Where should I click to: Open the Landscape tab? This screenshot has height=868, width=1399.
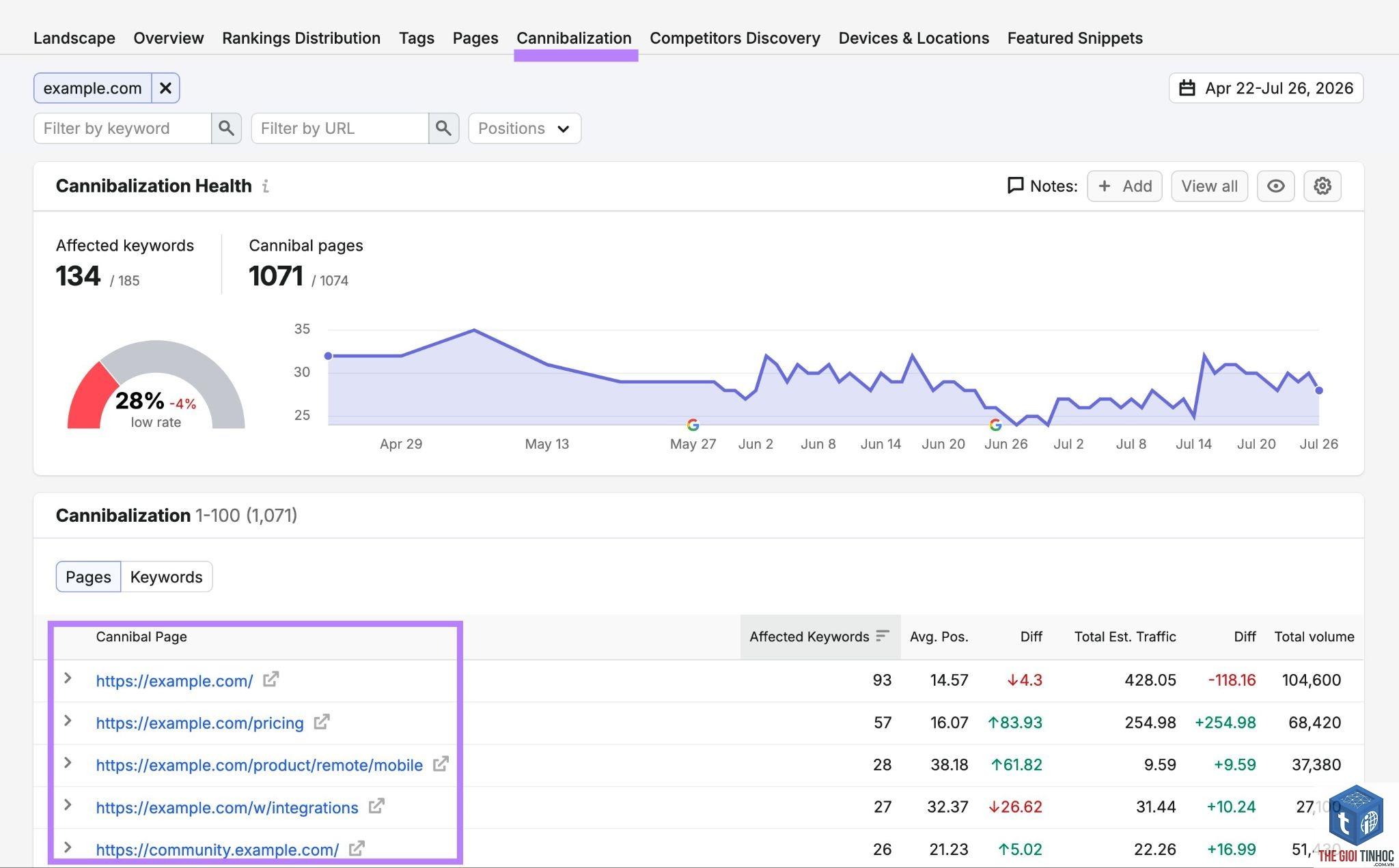coord(74,38)
